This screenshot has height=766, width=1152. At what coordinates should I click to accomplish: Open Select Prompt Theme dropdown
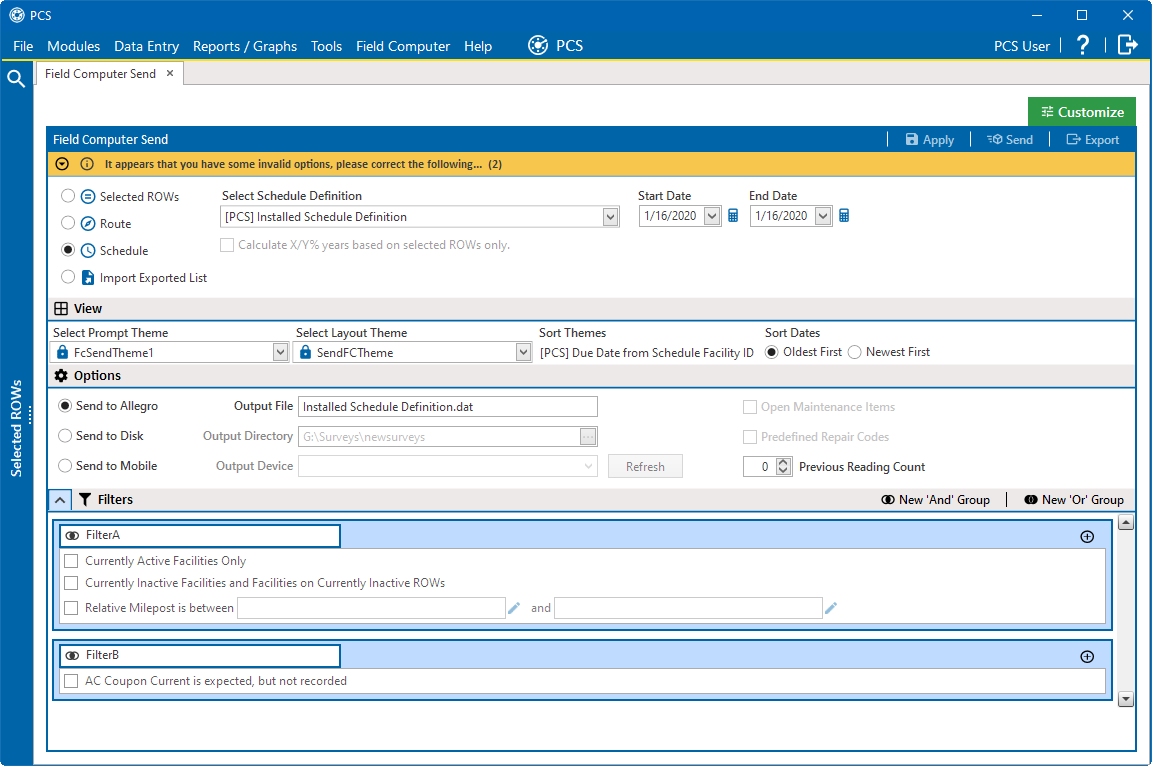pyautogui.click(x=280, y=353)
